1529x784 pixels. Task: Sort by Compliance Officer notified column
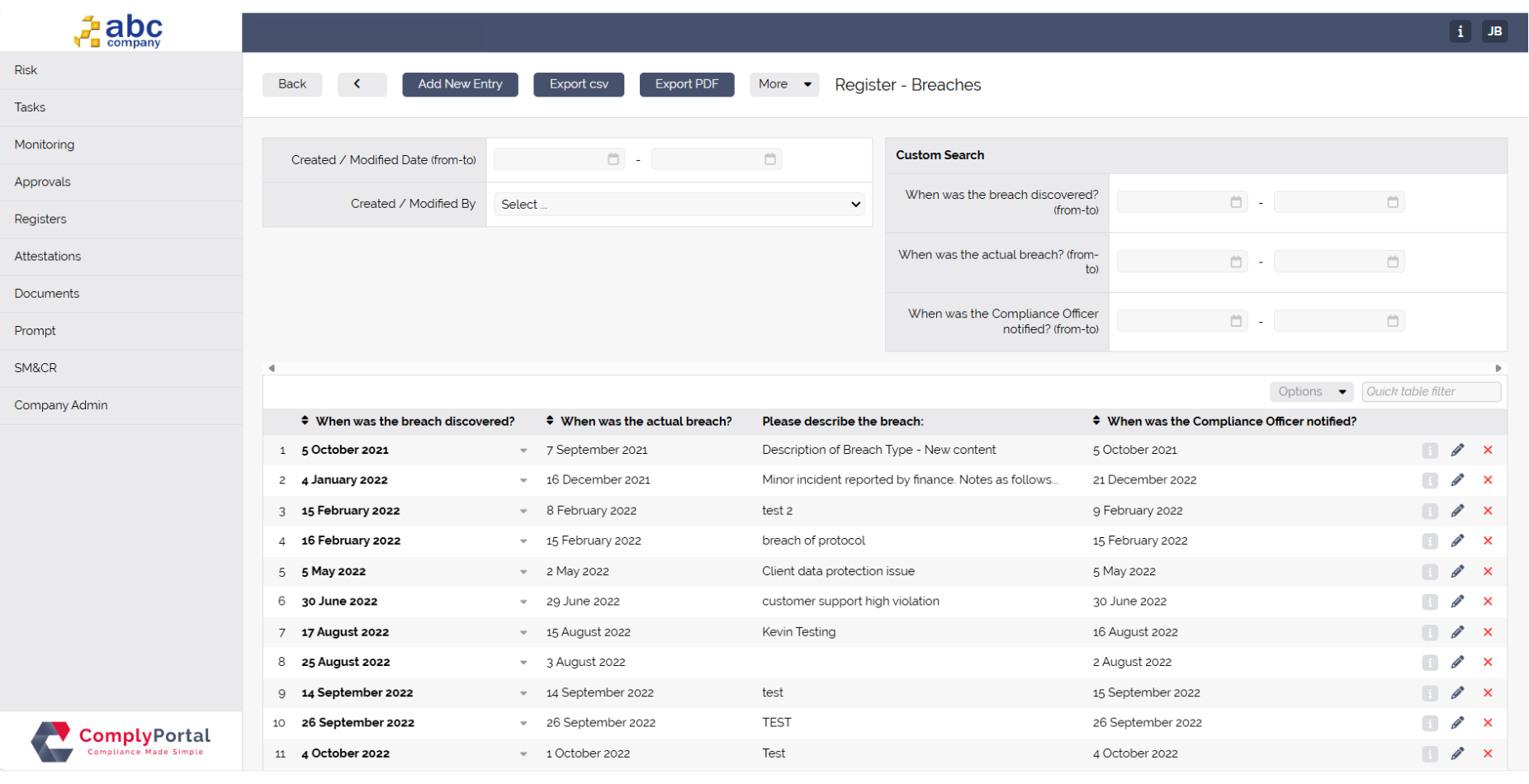click(1096, 421)
